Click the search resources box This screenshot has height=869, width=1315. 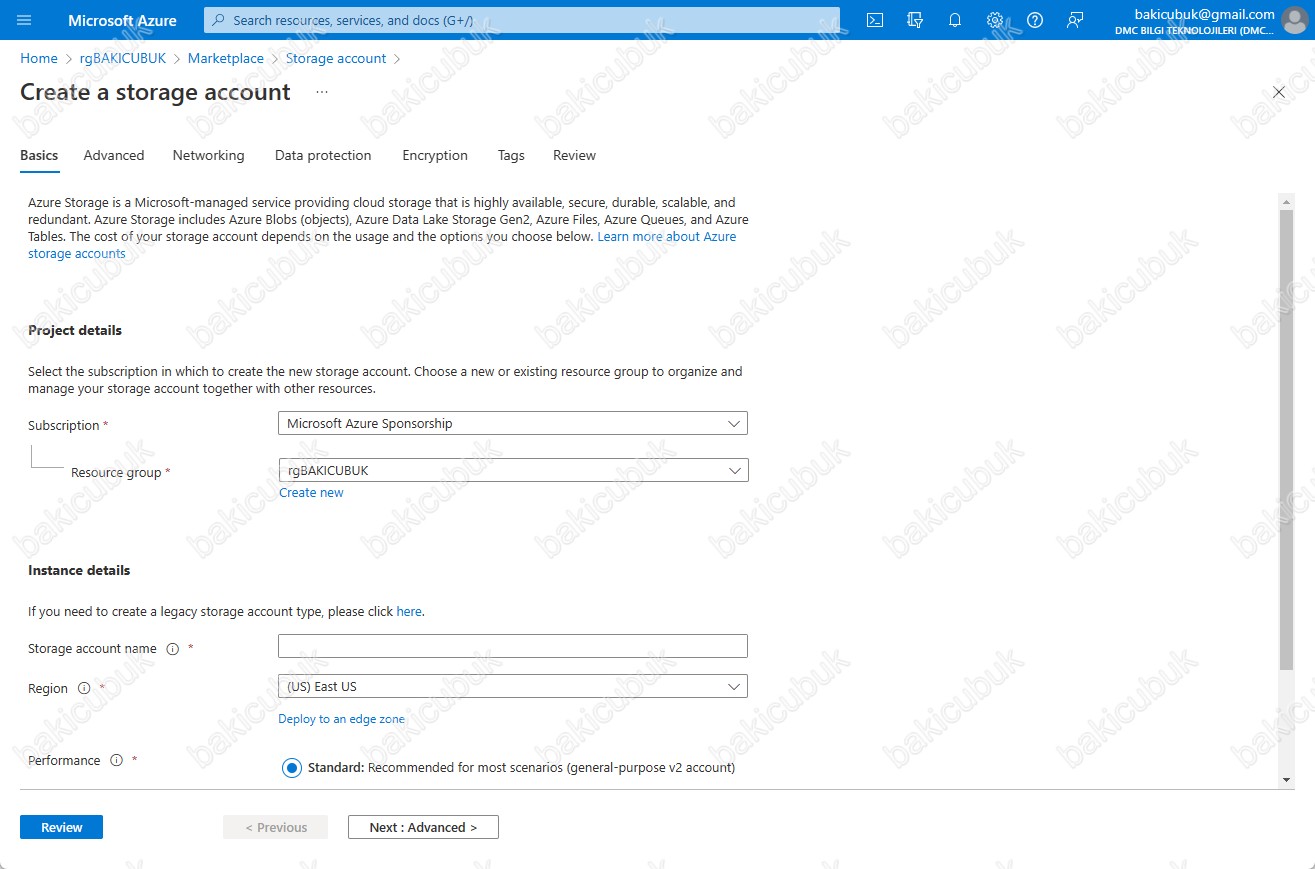pos(522,20)
